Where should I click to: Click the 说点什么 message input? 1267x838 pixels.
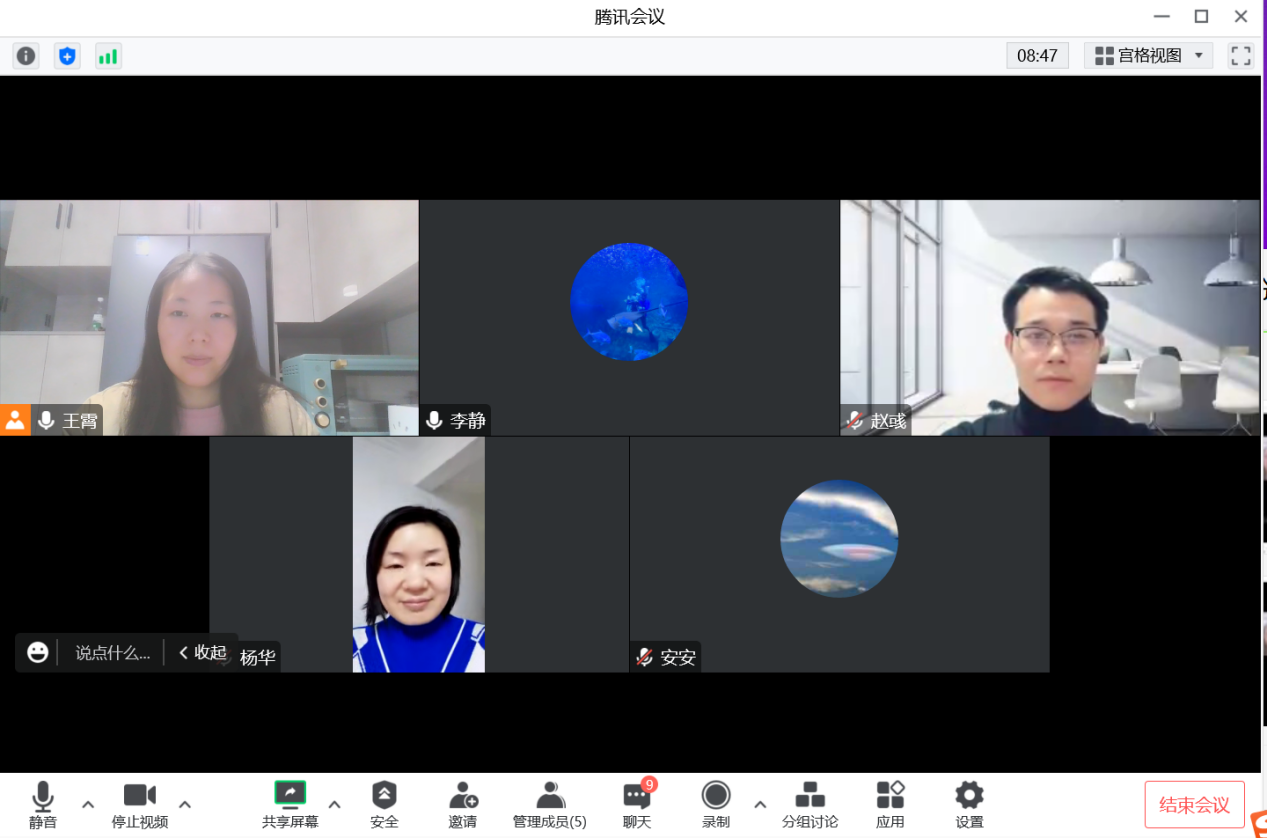pyautogui.click(x=112, y=653)
